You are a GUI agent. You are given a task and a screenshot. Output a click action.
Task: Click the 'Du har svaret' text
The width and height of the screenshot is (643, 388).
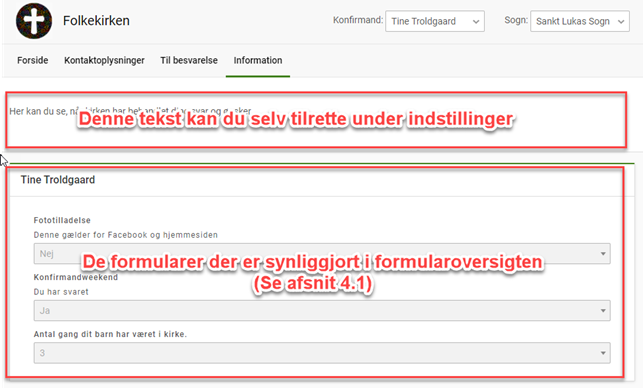[61, 292]
